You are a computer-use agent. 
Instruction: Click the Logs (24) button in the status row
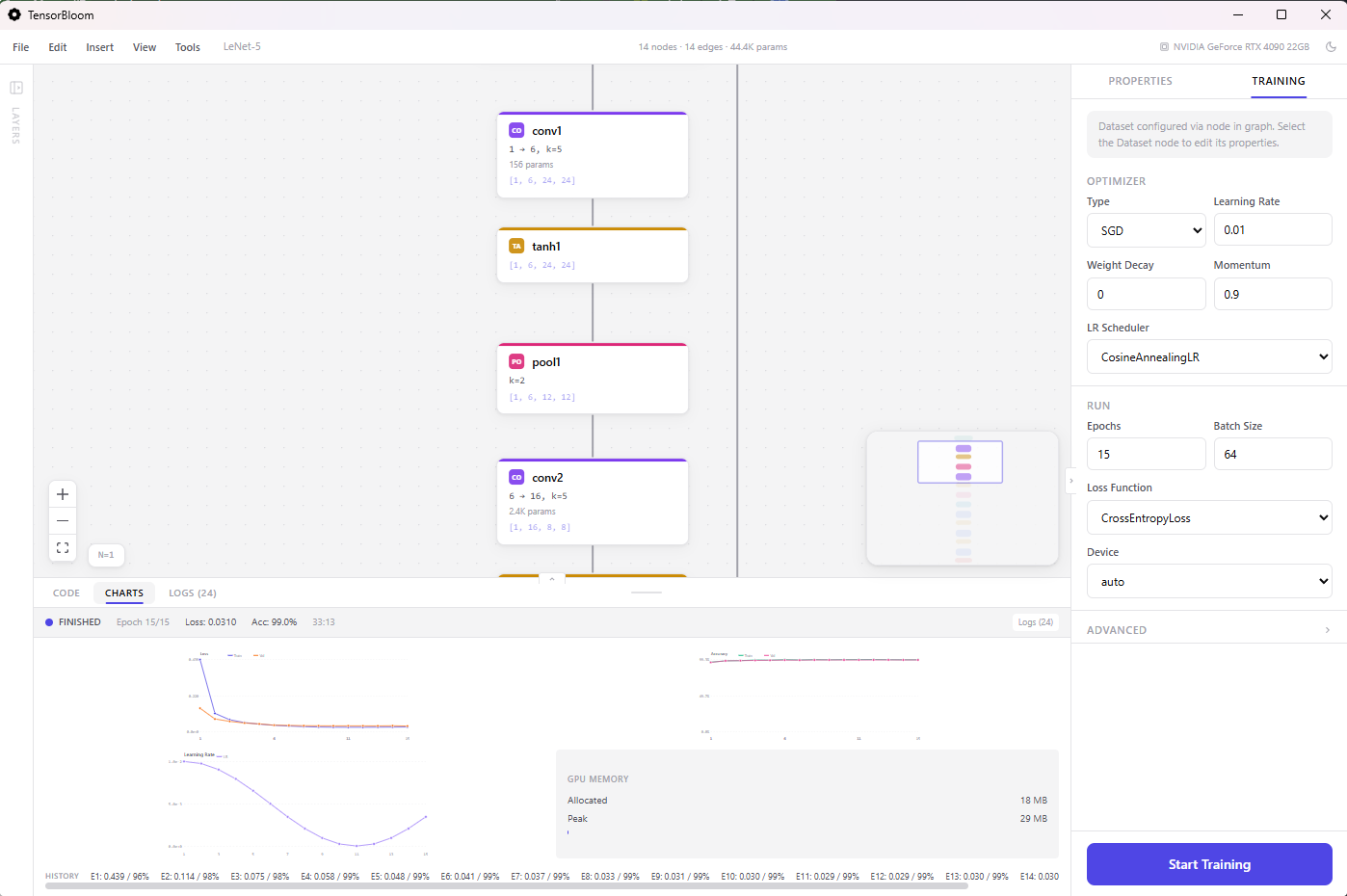(x=1036, y=621)
